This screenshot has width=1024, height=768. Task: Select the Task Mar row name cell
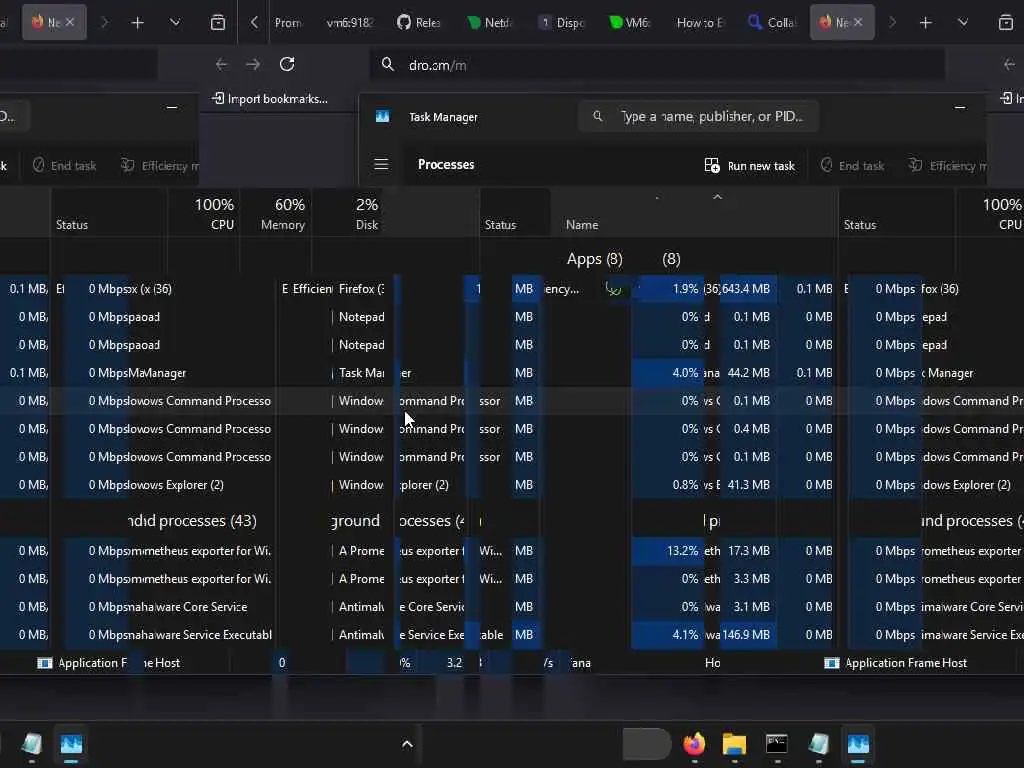point(362,373)
